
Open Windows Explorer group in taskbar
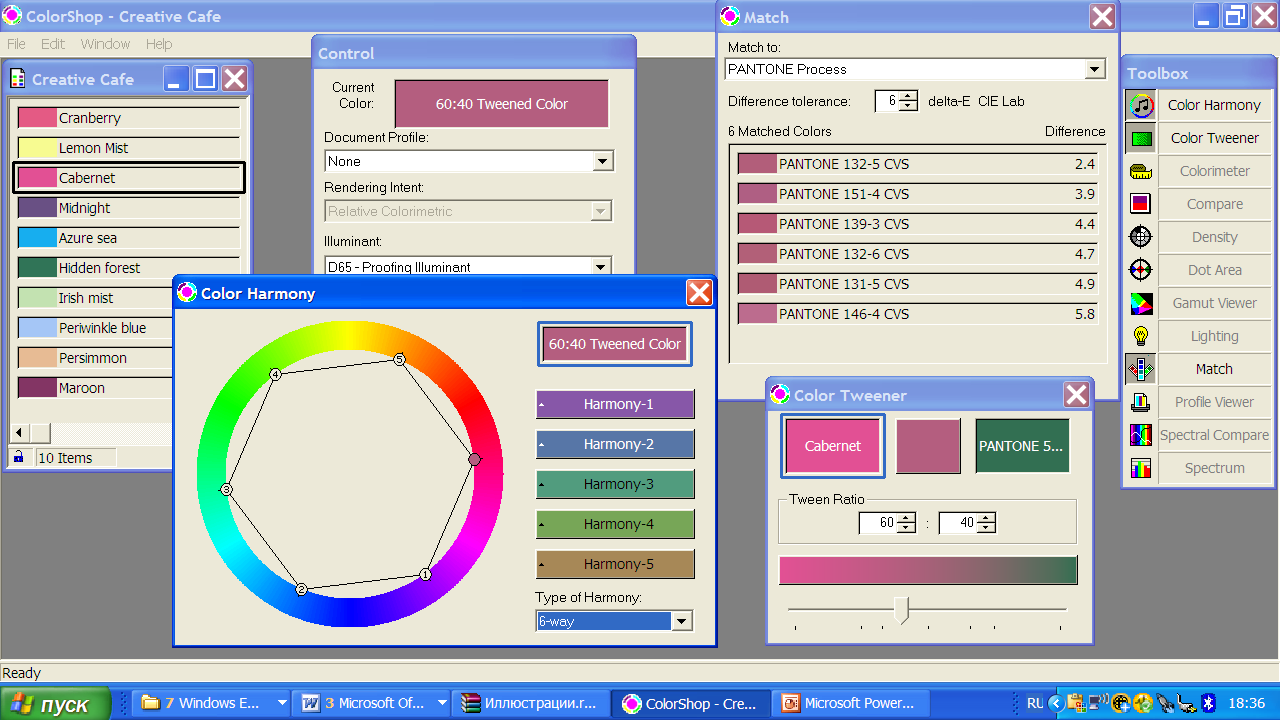[213, 703]
